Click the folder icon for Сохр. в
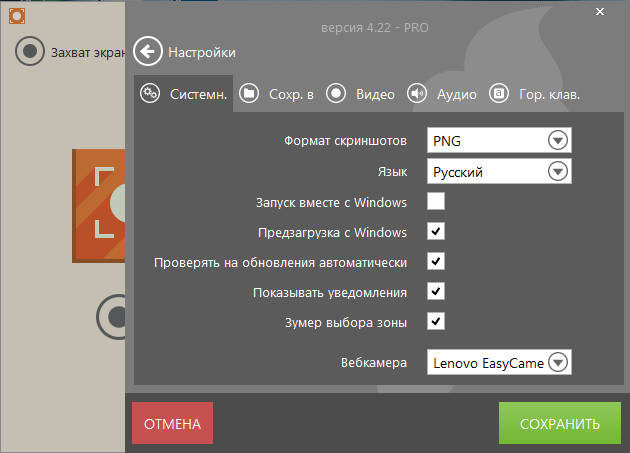This screenshot has height=453, width=630. click(249, 94)
